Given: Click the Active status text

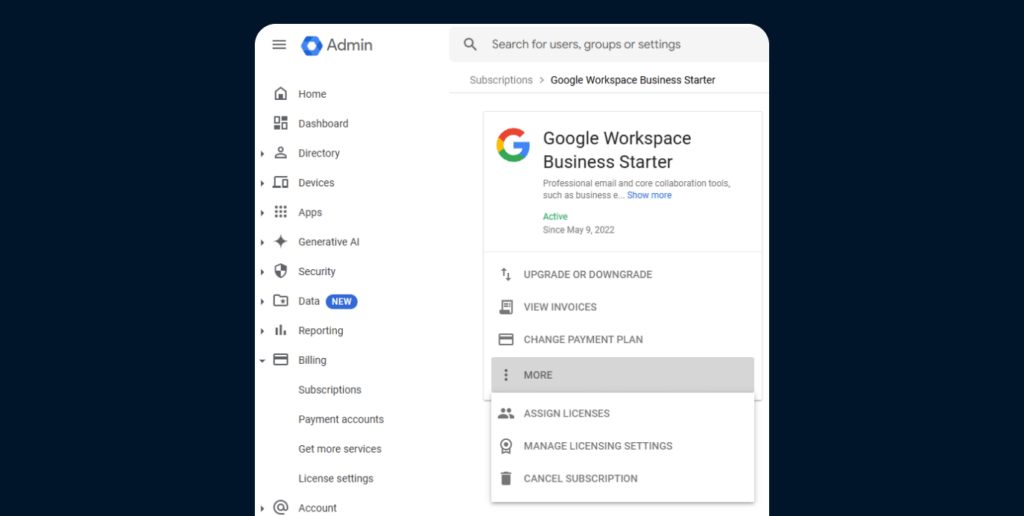Looking at the screenshot, I should tap(555, 216).
